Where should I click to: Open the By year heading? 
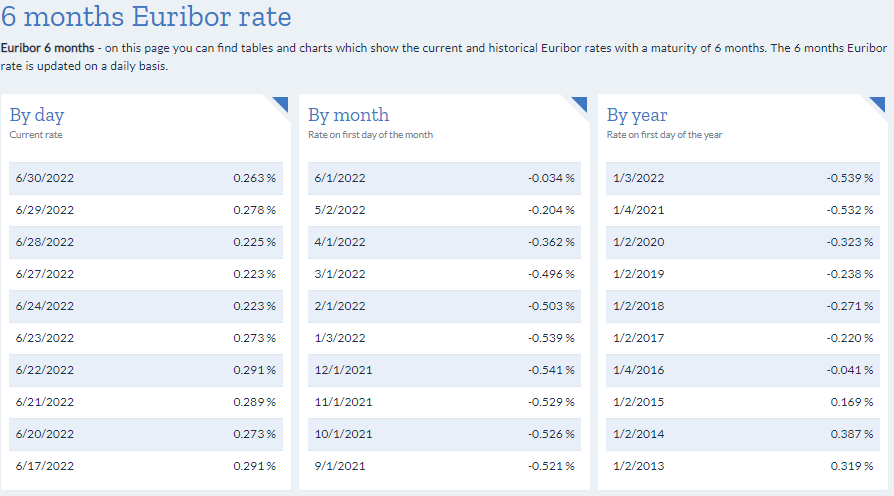637,116
